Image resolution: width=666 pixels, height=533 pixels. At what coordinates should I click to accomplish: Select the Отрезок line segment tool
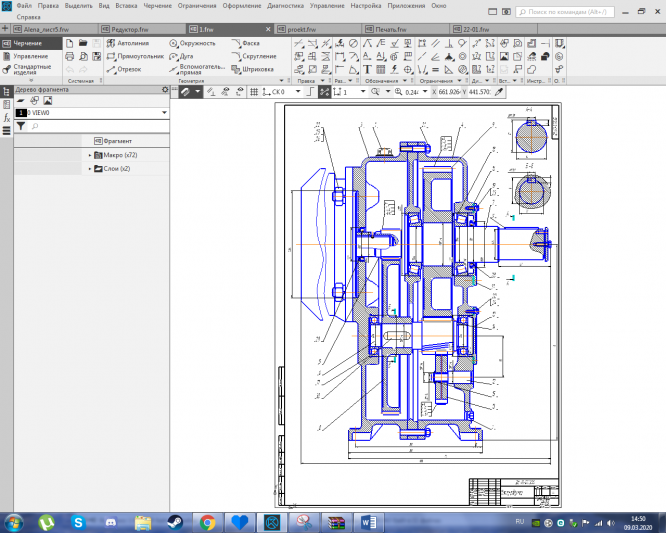click(x=124, y=69)
